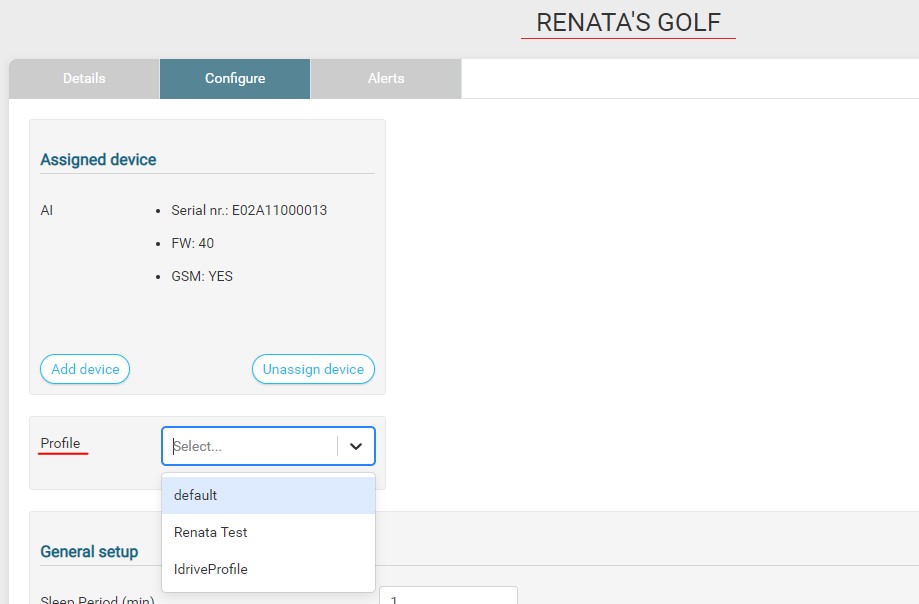The width and height of the screenshot is (919, 604).
Task: Click the FW: 40 entry
Action: (192, 243)
